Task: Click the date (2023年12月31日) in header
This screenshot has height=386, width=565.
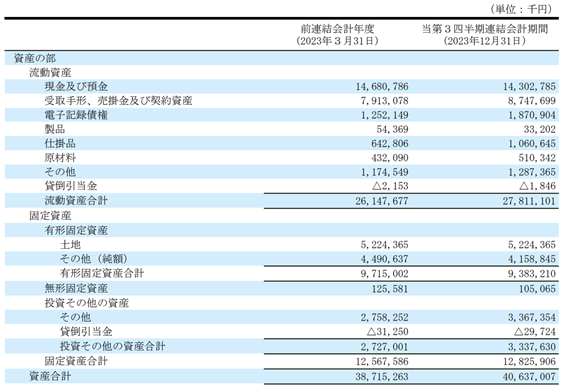Action: 485,41
